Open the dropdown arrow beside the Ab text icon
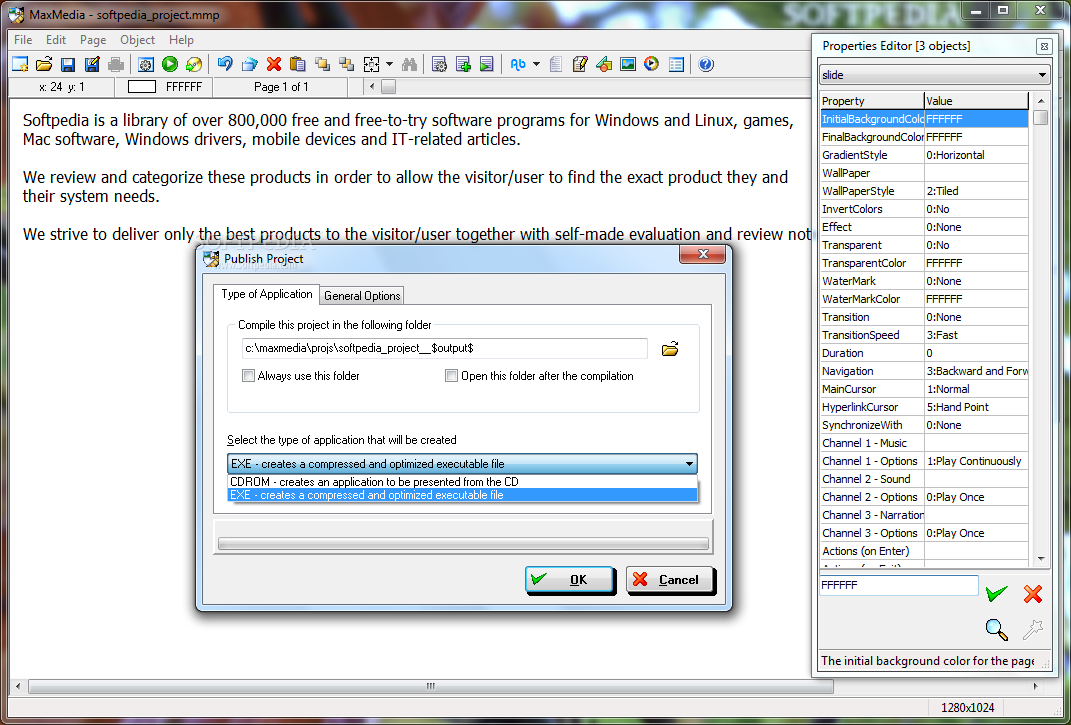The width and height of the screenshot is (1071, 725). [x=536, y=64]
